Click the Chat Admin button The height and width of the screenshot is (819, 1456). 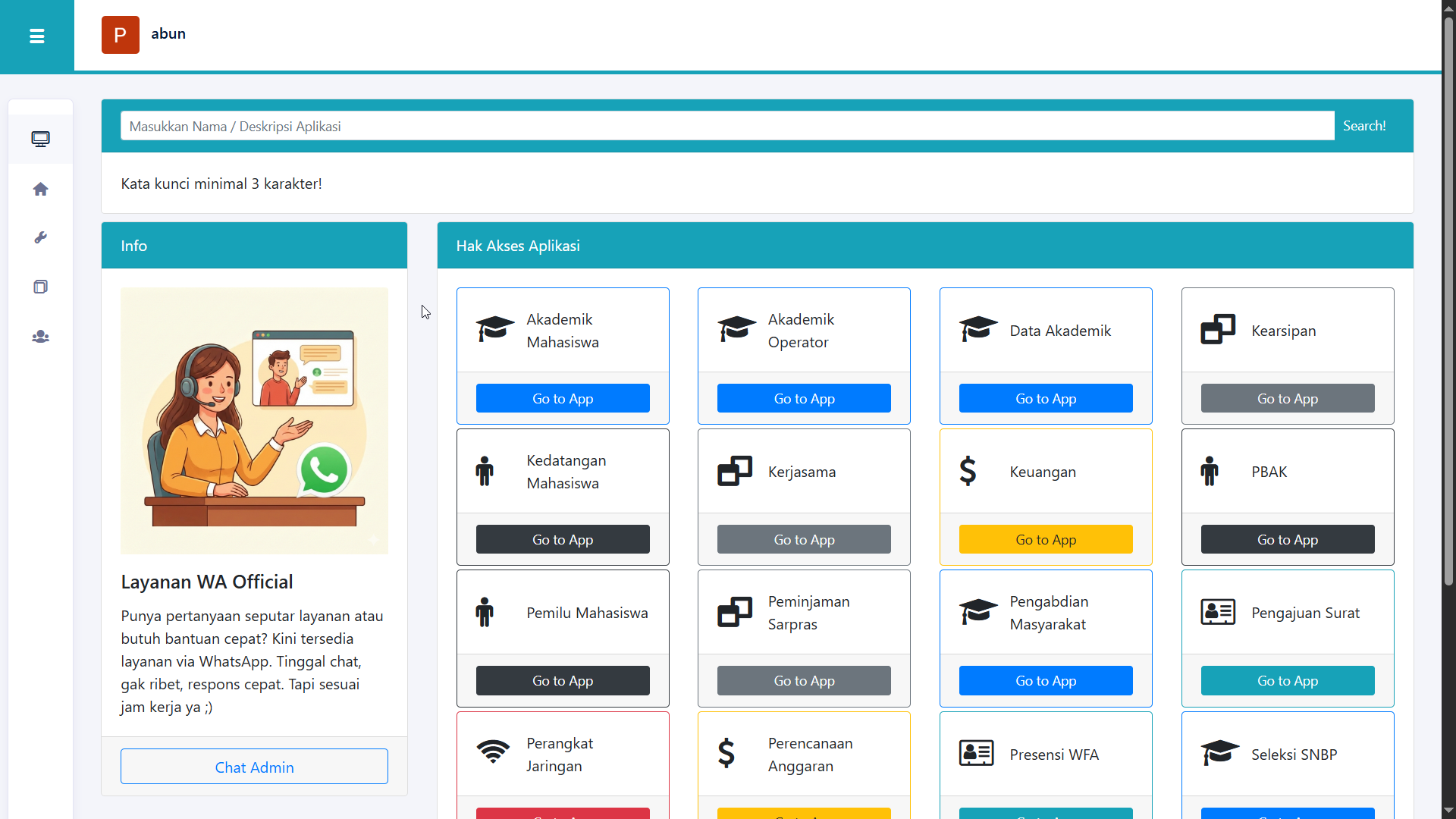[x=254, y=767]
